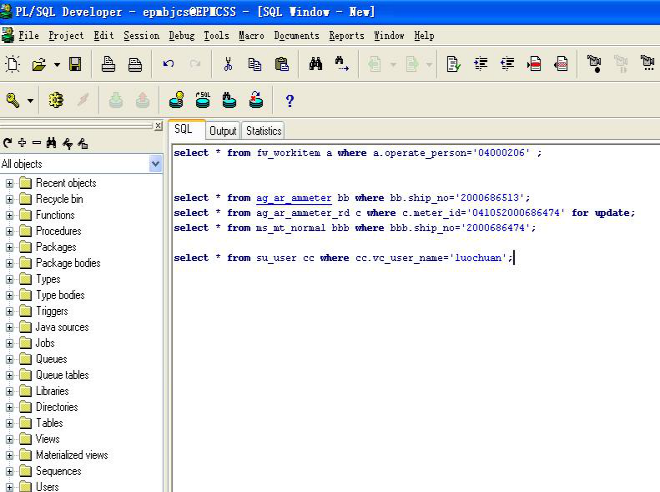Click the Commit database icon

[116, 100]
